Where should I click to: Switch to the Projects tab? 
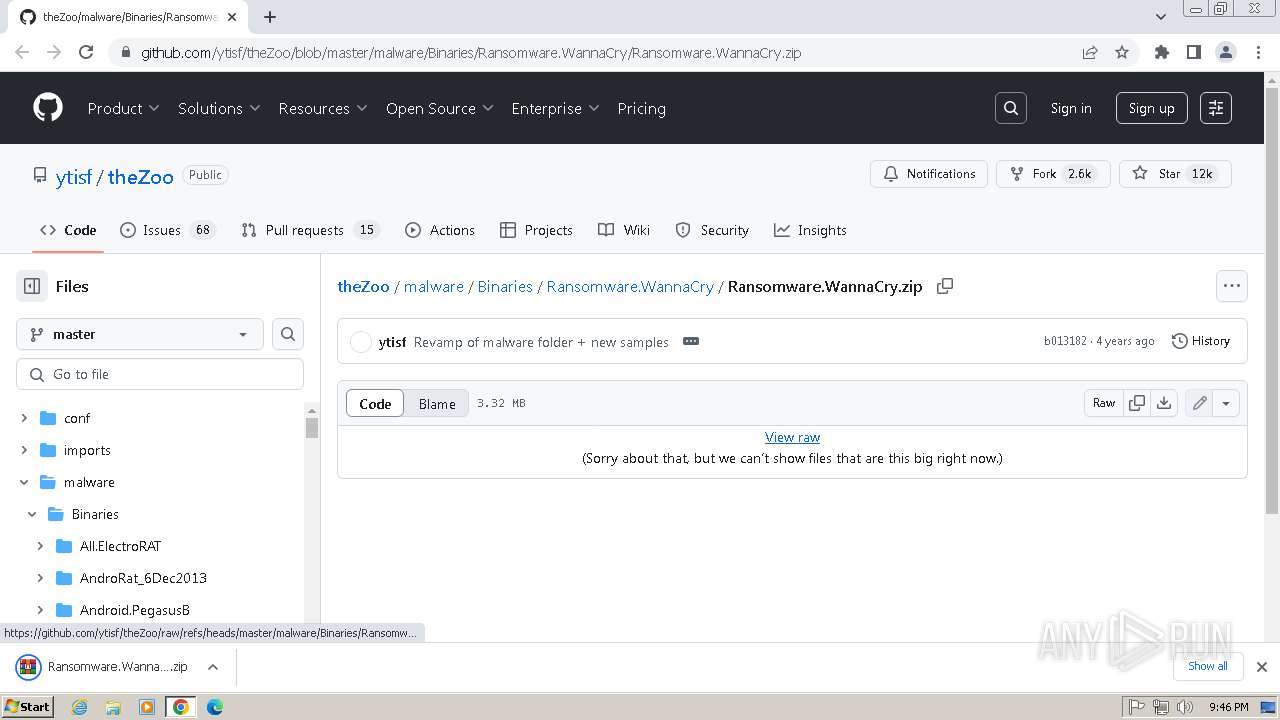536,230
